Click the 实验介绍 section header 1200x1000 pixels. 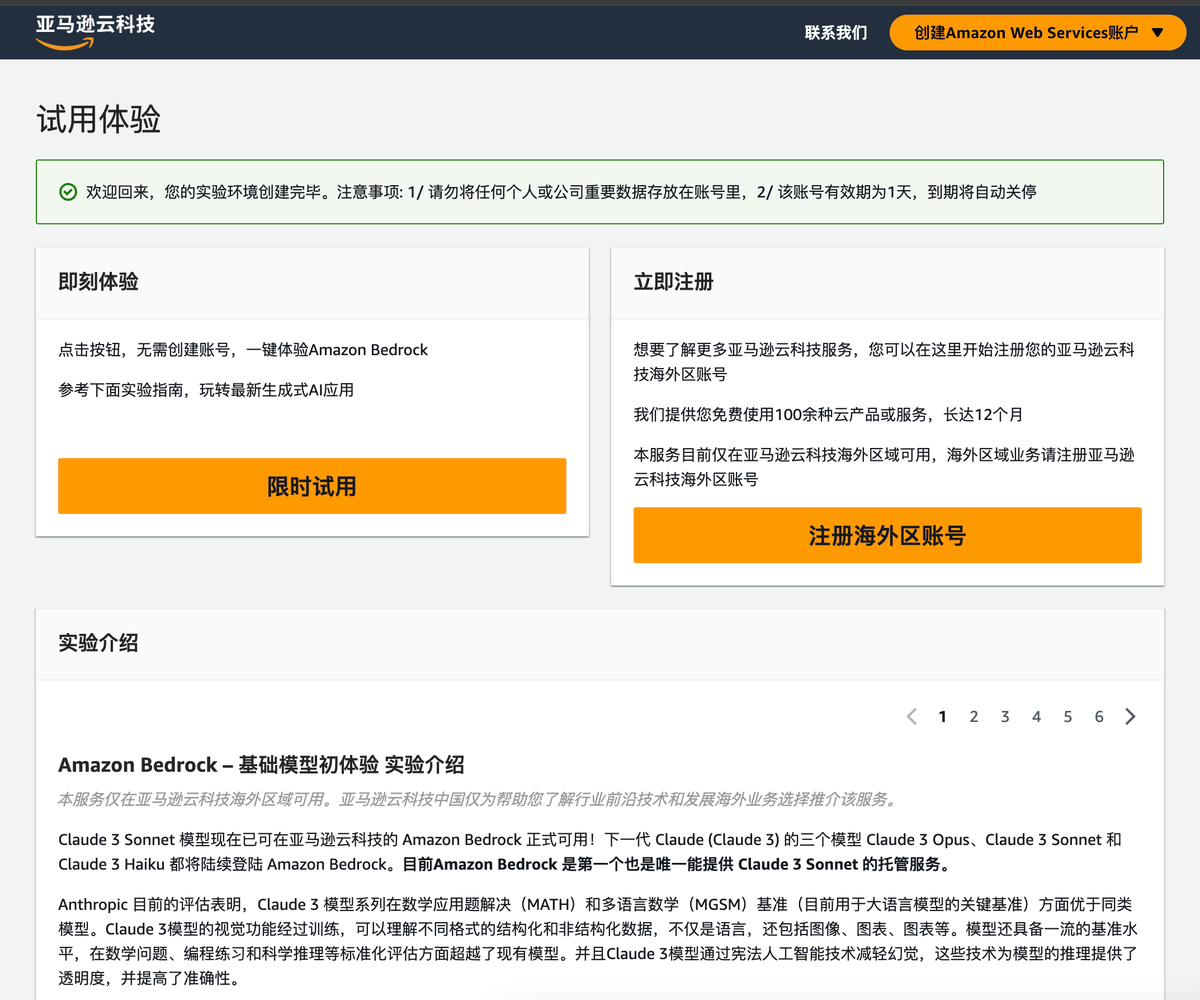click(x=600, y=644)
